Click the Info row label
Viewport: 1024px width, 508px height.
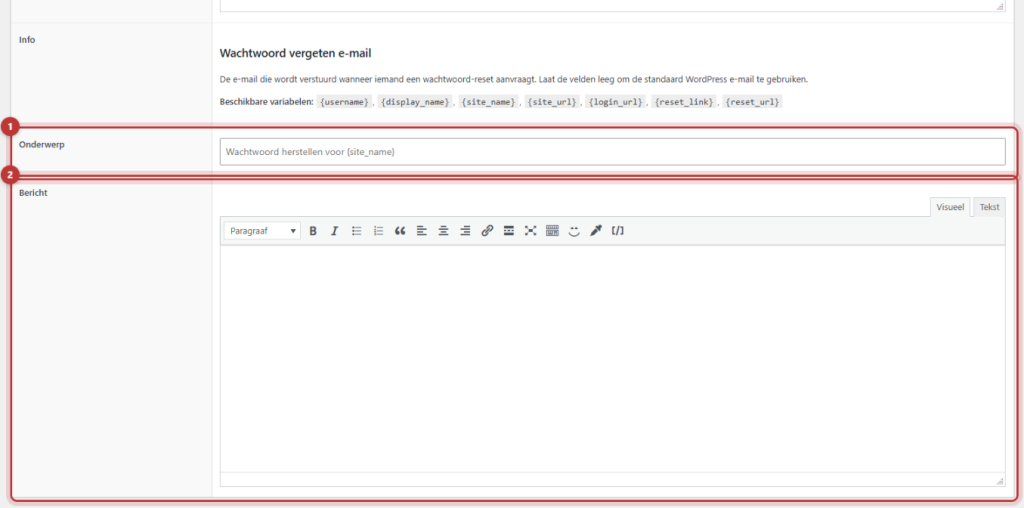(x=27, y=40)
